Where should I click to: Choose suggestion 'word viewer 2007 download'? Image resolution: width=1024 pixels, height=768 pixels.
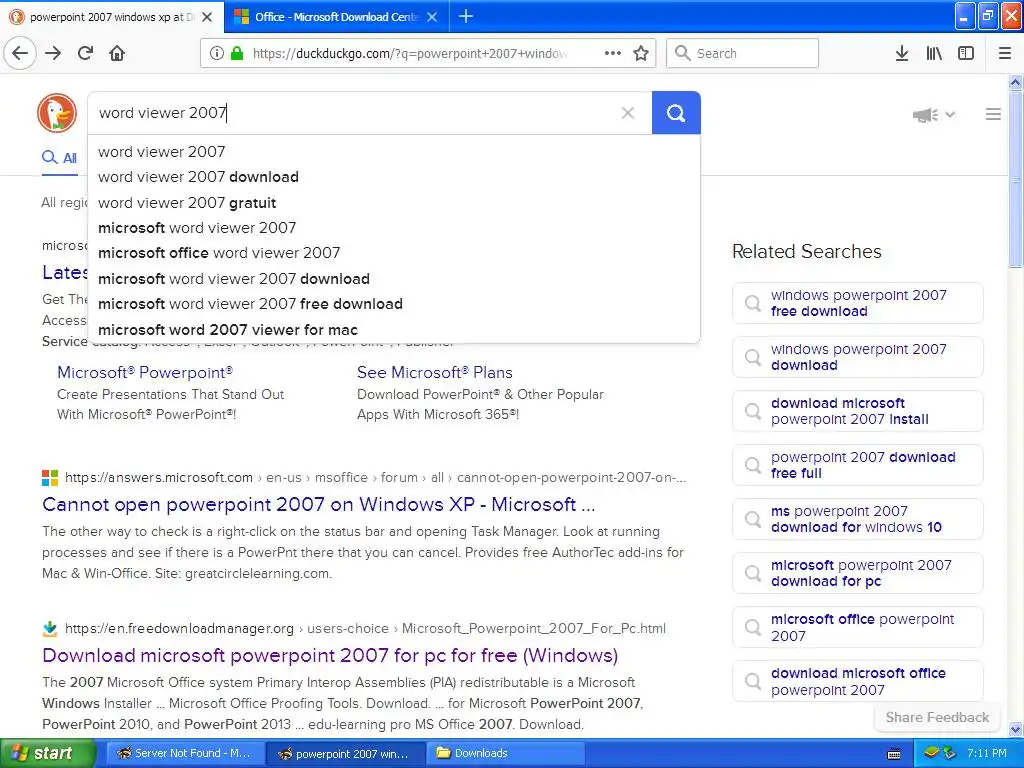[x=394, y=177]
